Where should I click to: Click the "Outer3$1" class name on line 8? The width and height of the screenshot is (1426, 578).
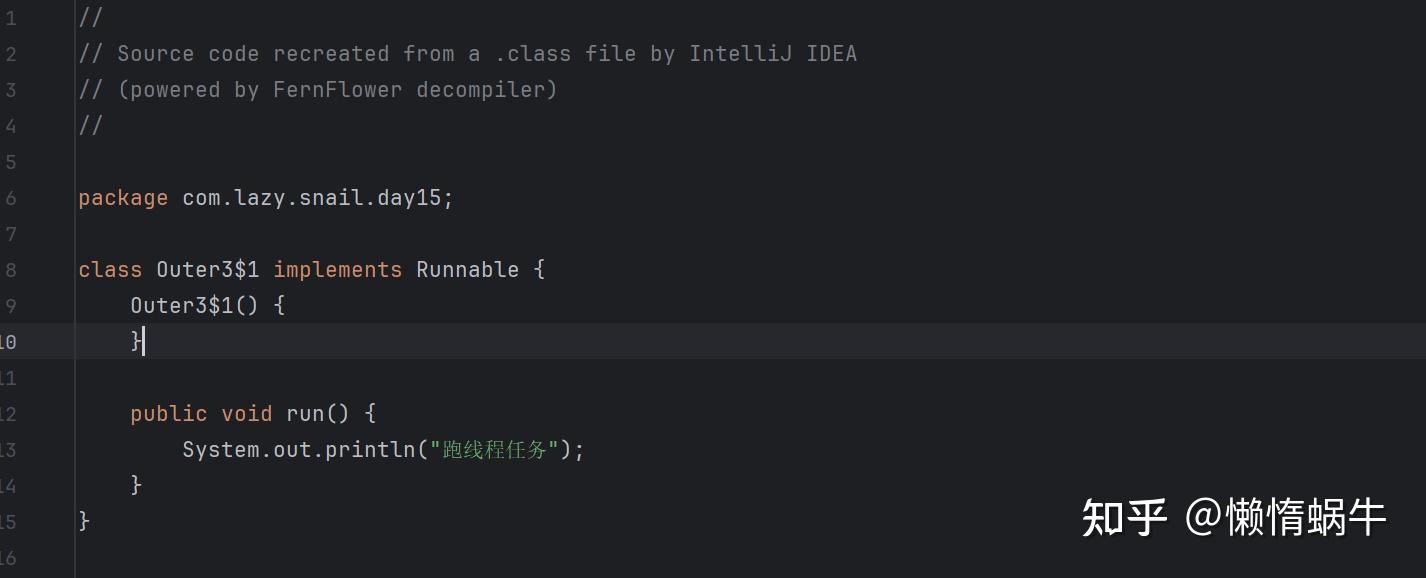click(207, 270)
